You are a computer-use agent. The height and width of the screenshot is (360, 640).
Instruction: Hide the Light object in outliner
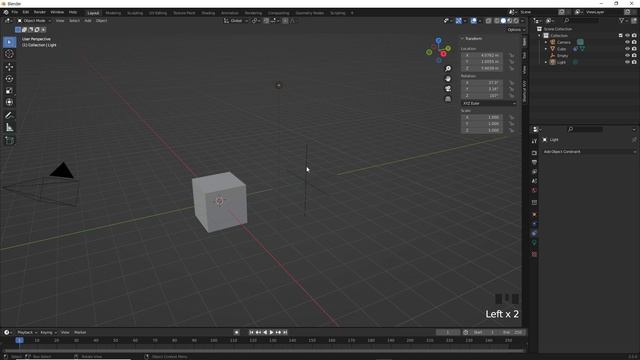[x=627, y=62]
